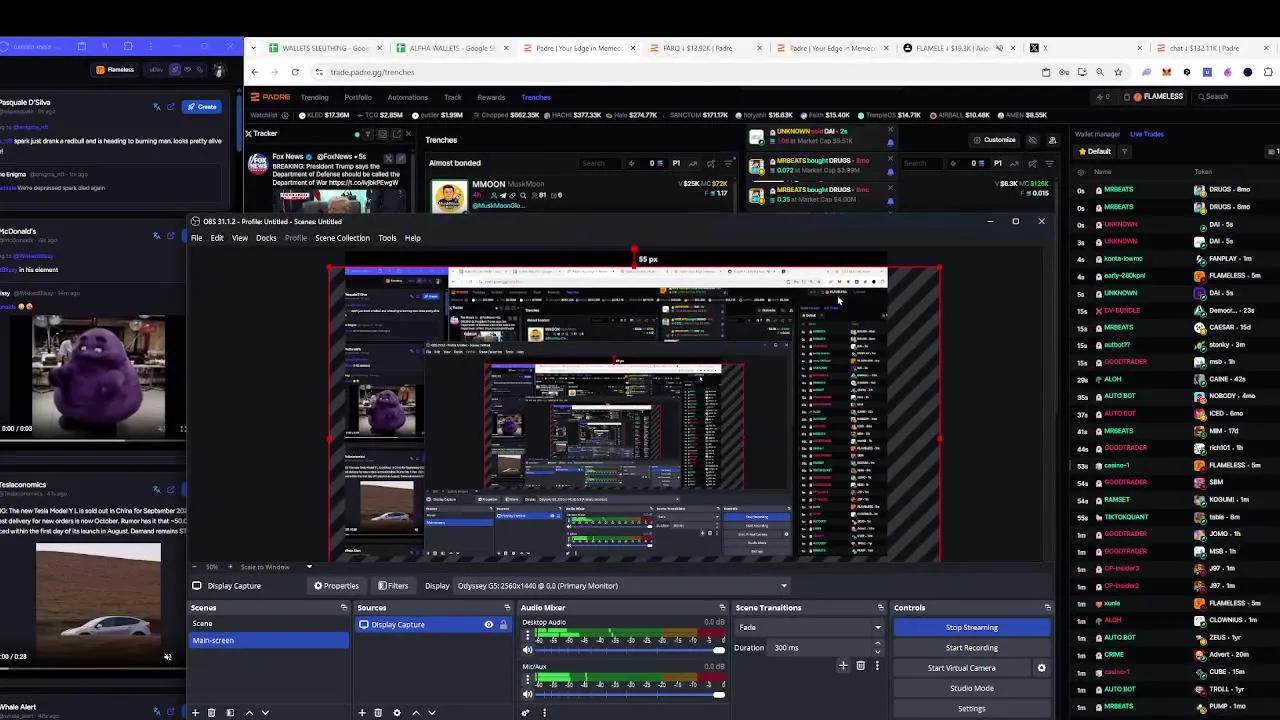Move selected scene down in Scenes dock
This screenshot has height=720, width=1280.
265,713
